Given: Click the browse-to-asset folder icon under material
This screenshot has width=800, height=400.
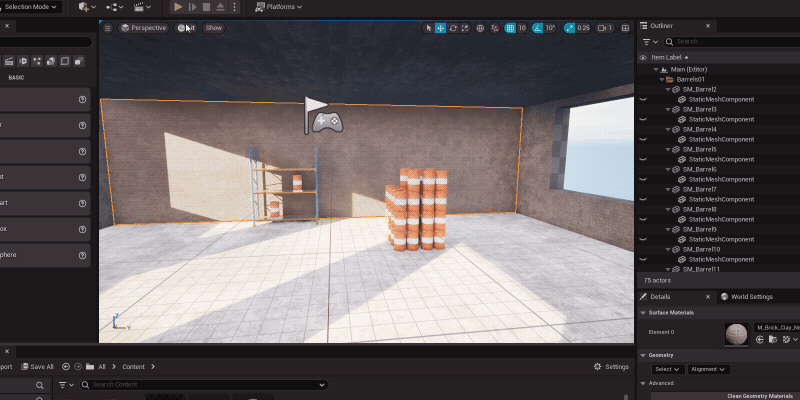Looking at the screenshot, I should pos(773,339).
